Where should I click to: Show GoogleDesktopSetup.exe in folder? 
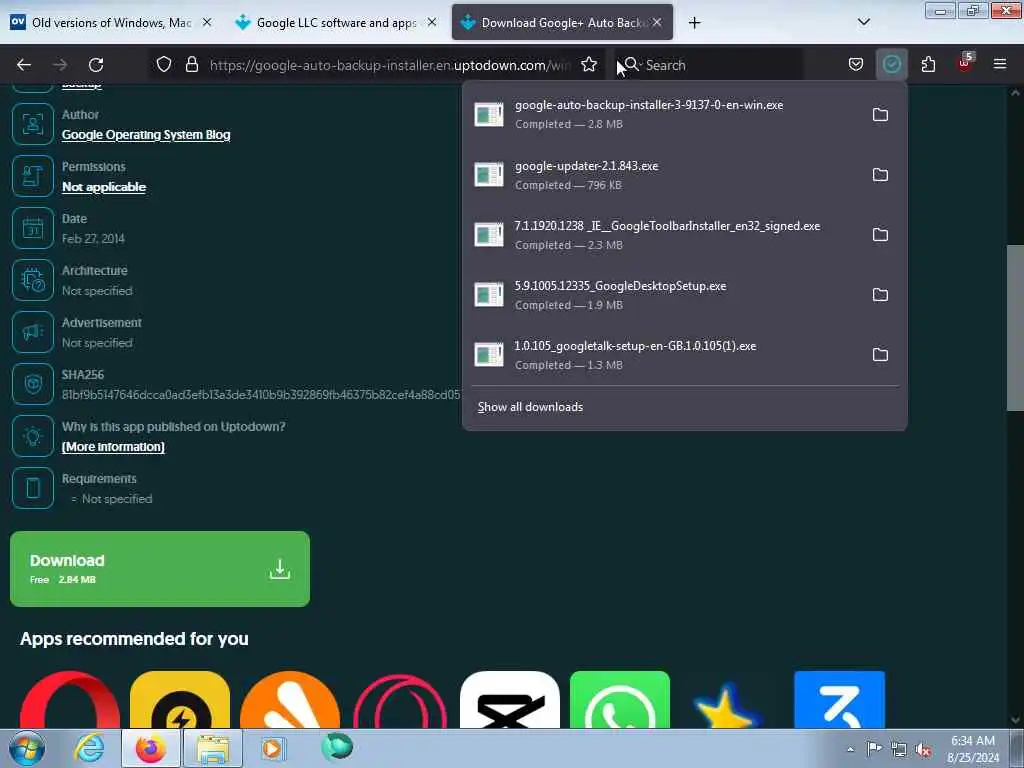pos(880,295)
